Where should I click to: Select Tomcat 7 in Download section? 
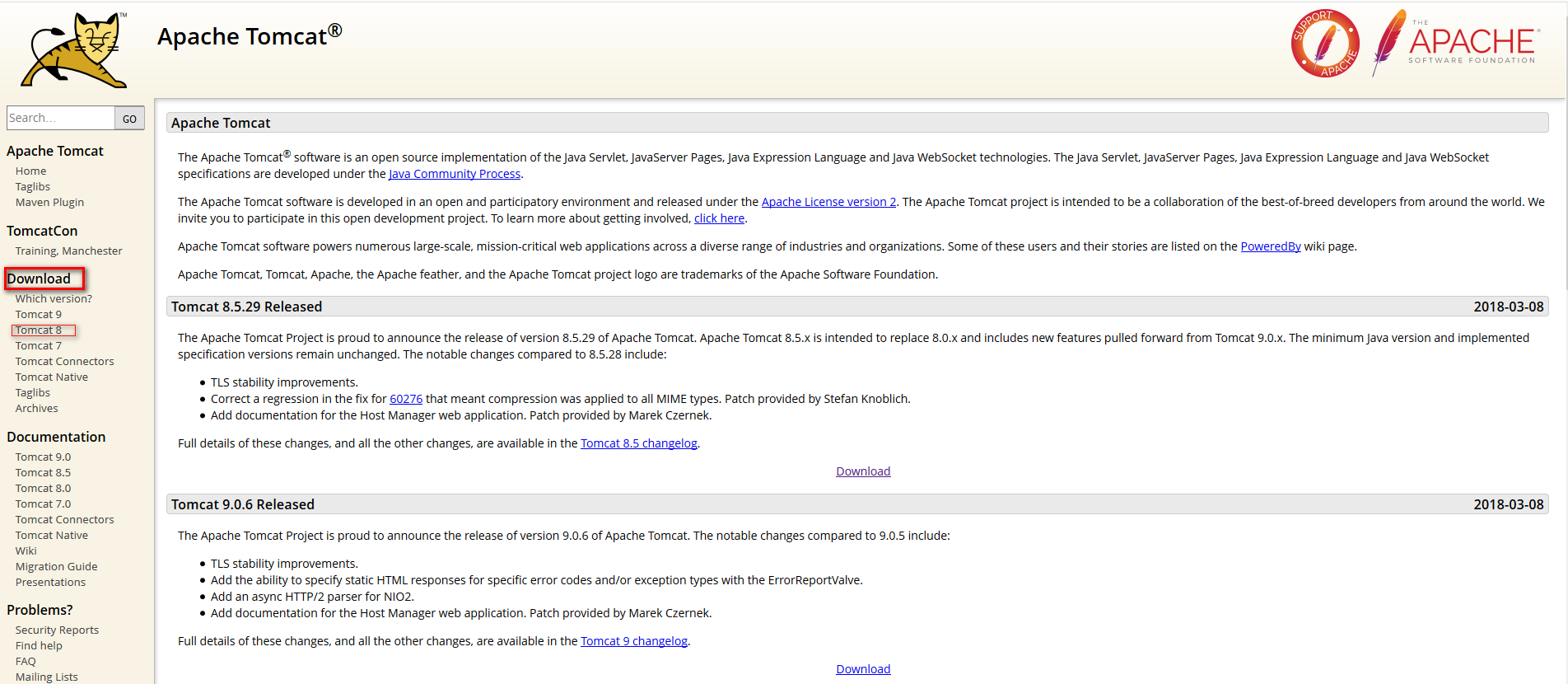[38, 345]
